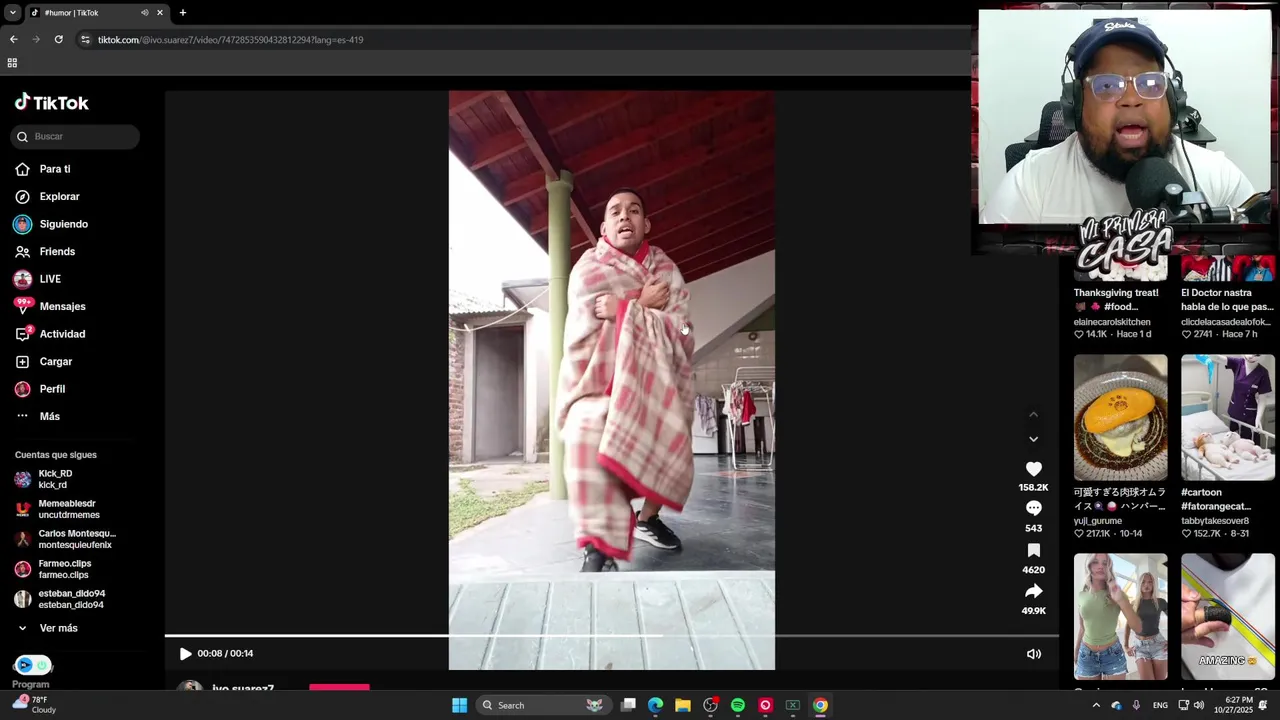Screen dimensions: 1280x720
Task: Open the Thanksgiving treat video title
Action: coord(1117,300)
